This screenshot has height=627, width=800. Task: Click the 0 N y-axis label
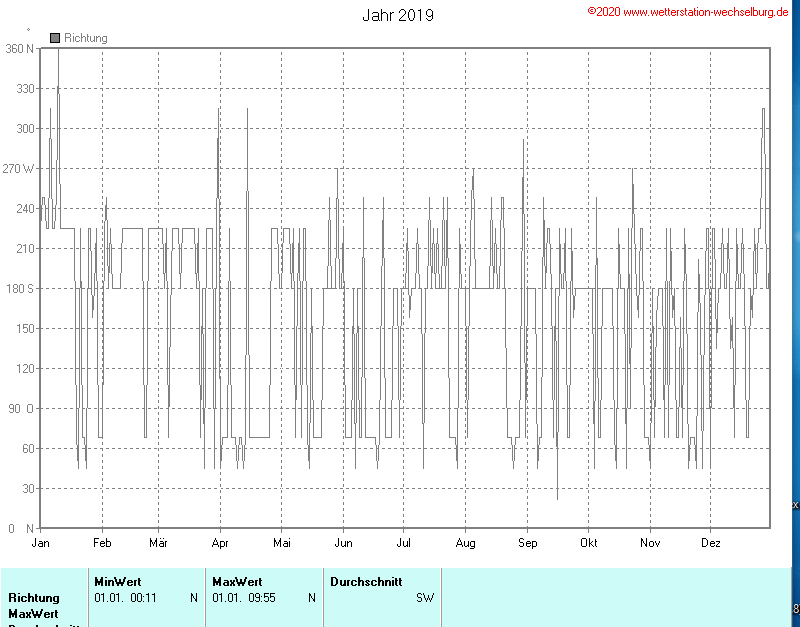[x=21, y=529]
